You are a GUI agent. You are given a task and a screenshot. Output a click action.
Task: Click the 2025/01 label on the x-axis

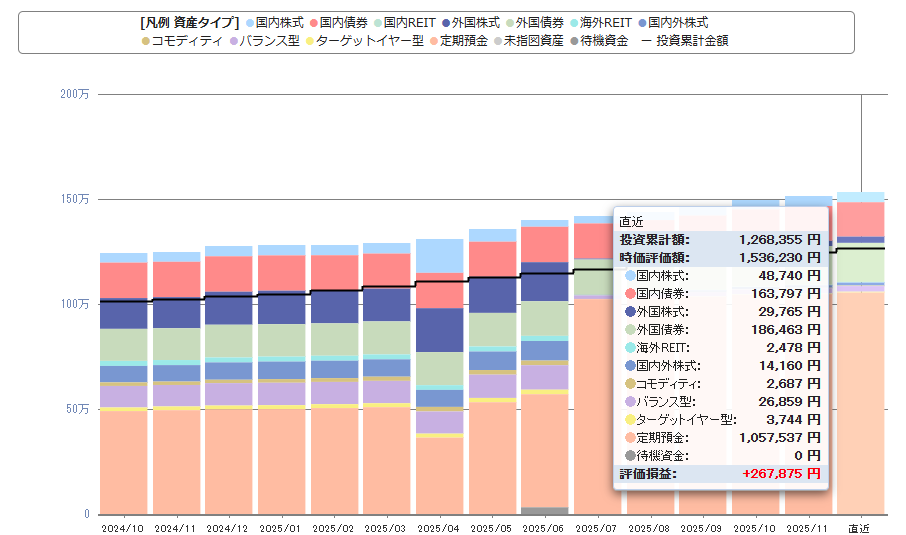(281, 527)
